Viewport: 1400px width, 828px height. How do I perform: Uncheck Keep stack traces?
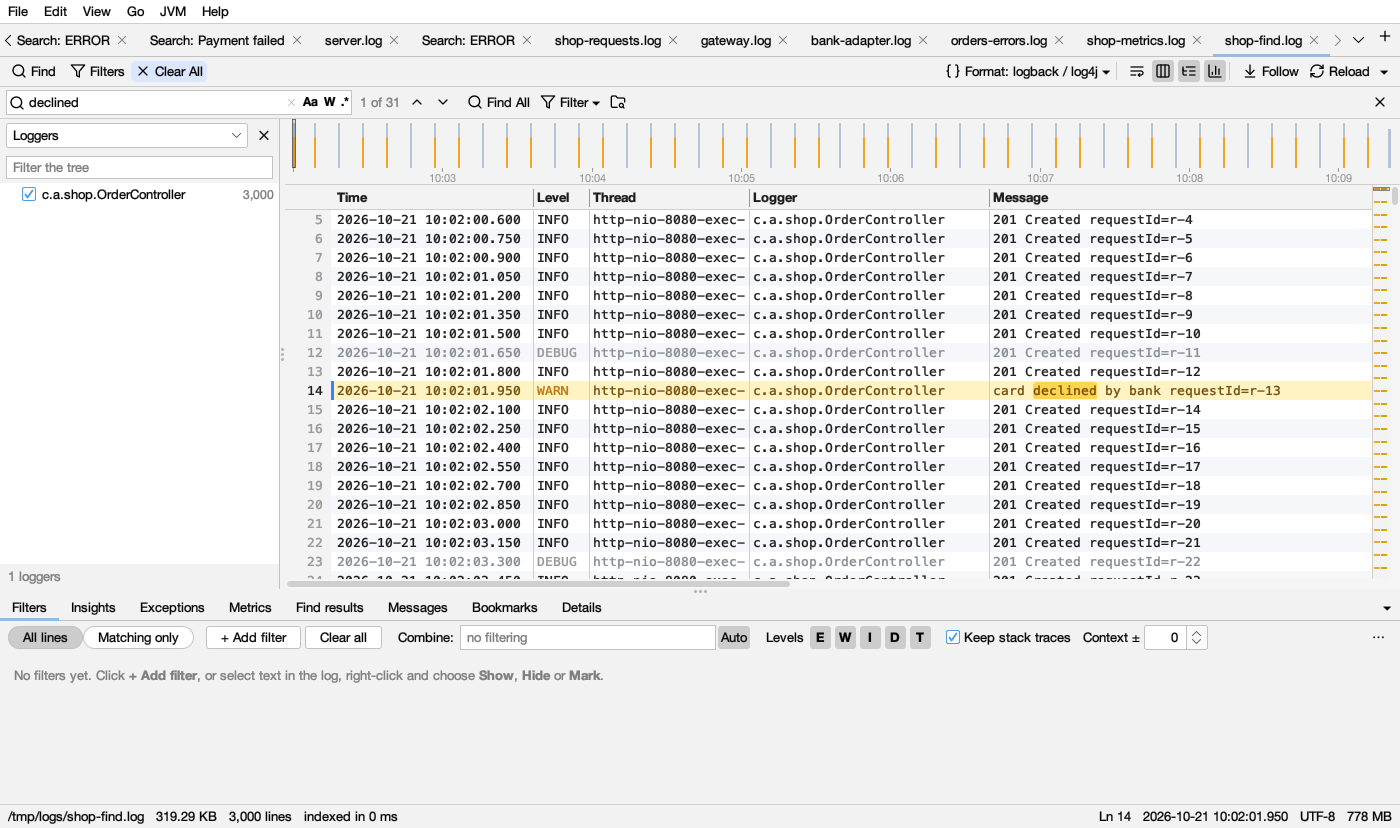coord(953,637)
